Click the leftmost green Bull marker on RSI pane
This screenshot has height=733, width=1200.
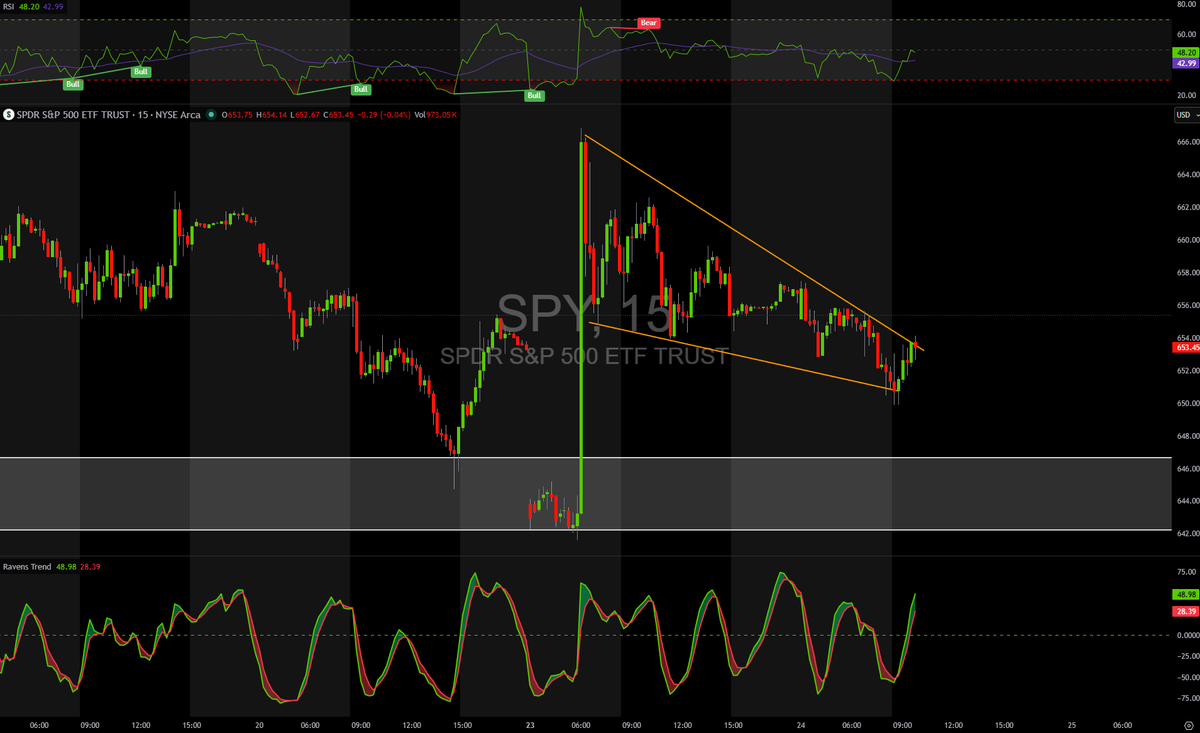point(73,85)
